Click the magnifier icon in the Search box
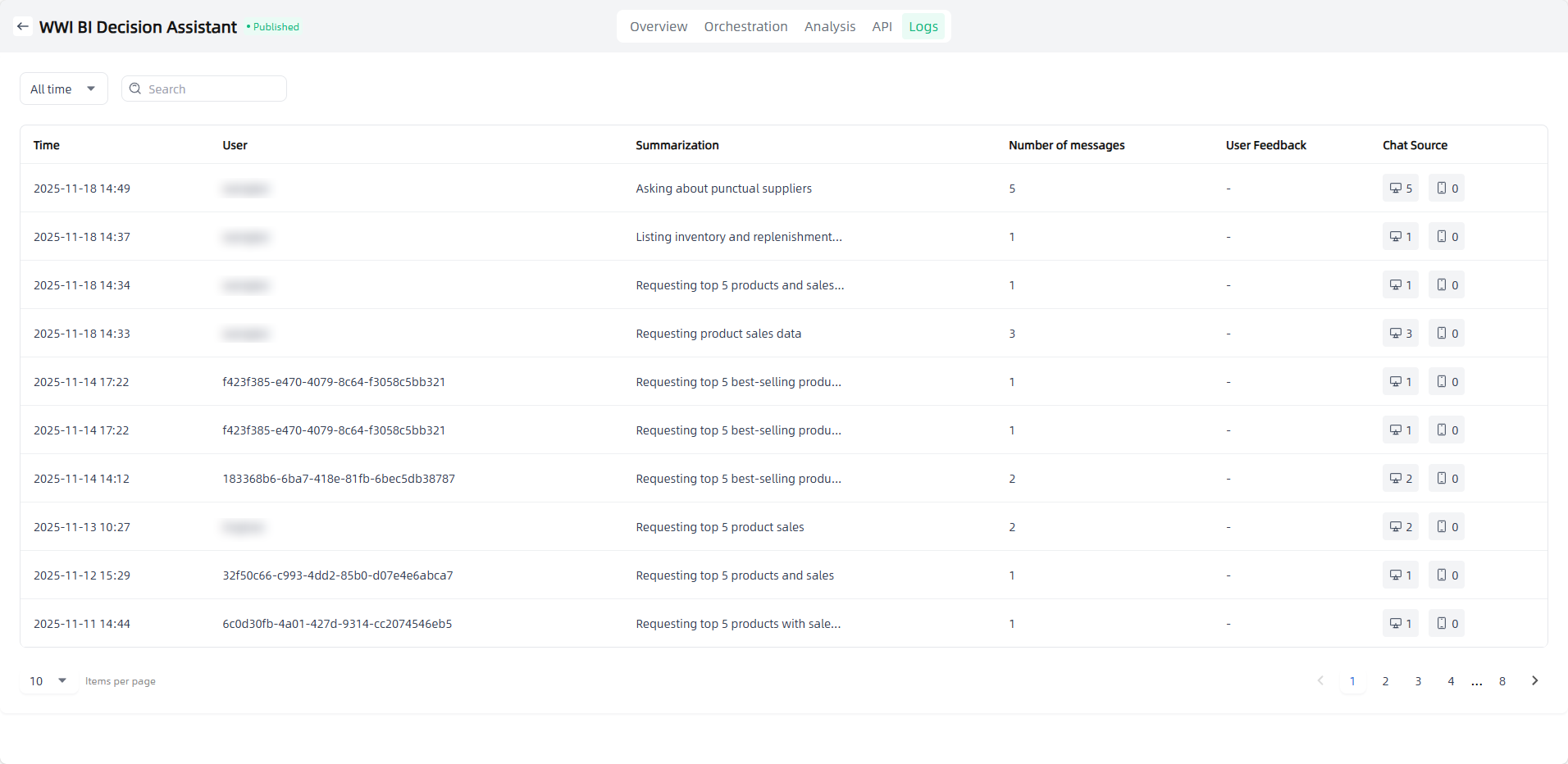1568x764 pixels. click(x=135, y=89)
